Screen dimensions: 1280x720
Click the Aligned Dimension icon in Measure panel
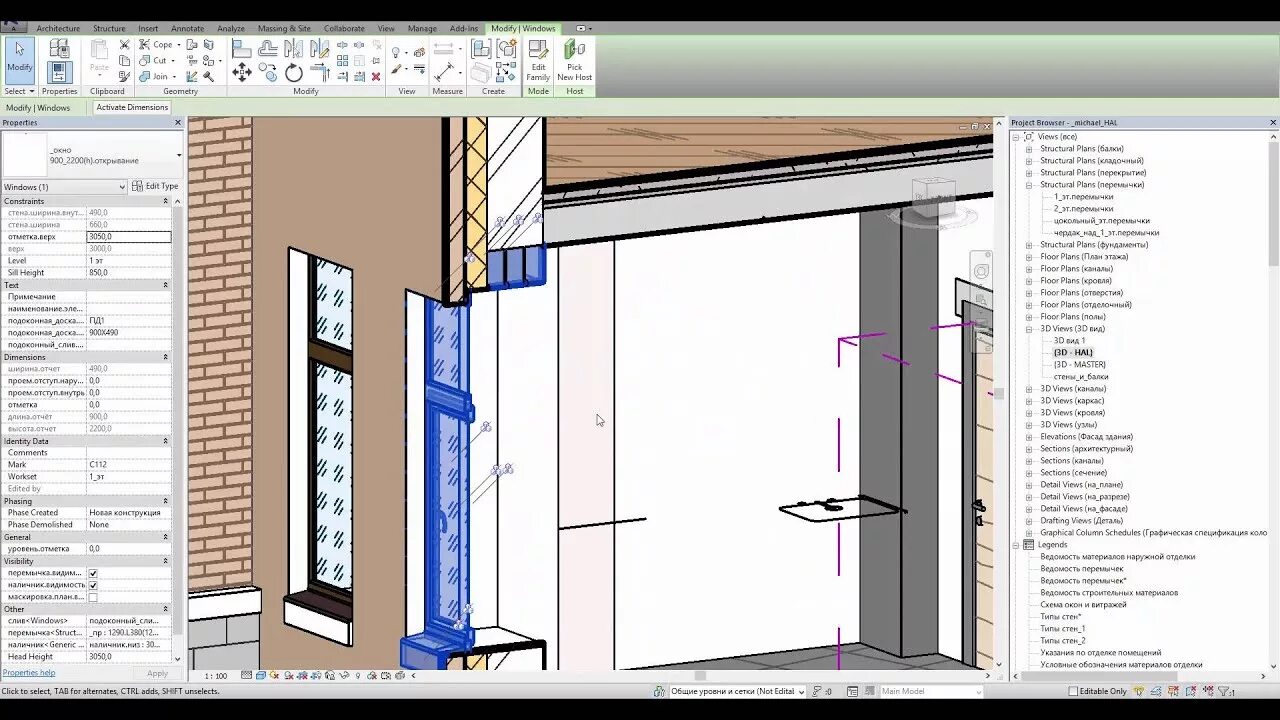pyautogui.click(x=444, y=73)
